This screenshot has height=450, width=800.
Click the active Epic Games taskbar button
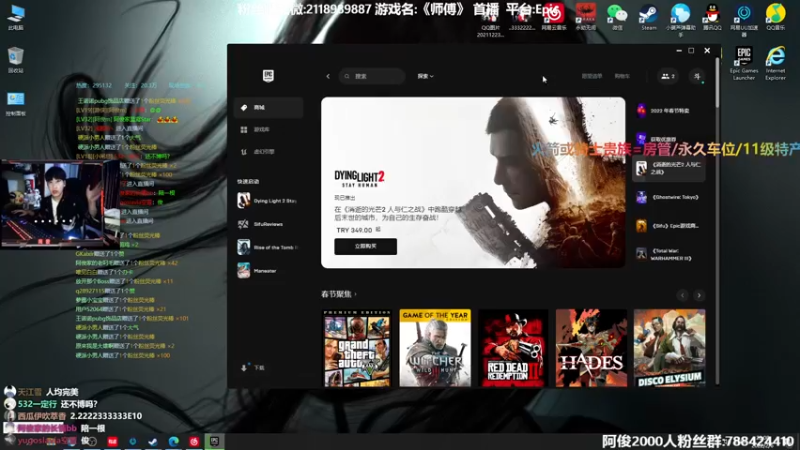[214, 442]
